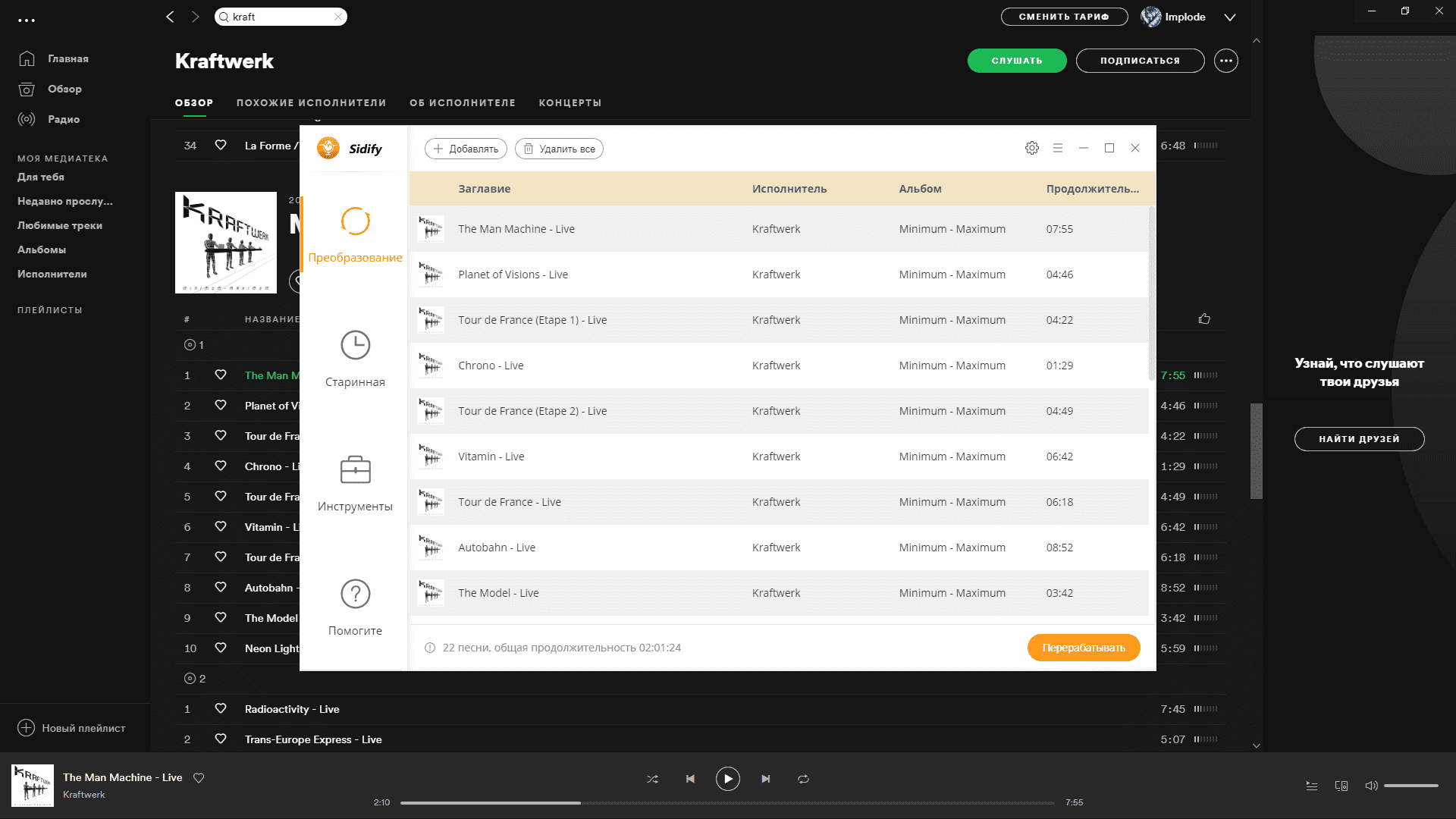Open Любимые треки in library
1456x819 pixels.
60,225
